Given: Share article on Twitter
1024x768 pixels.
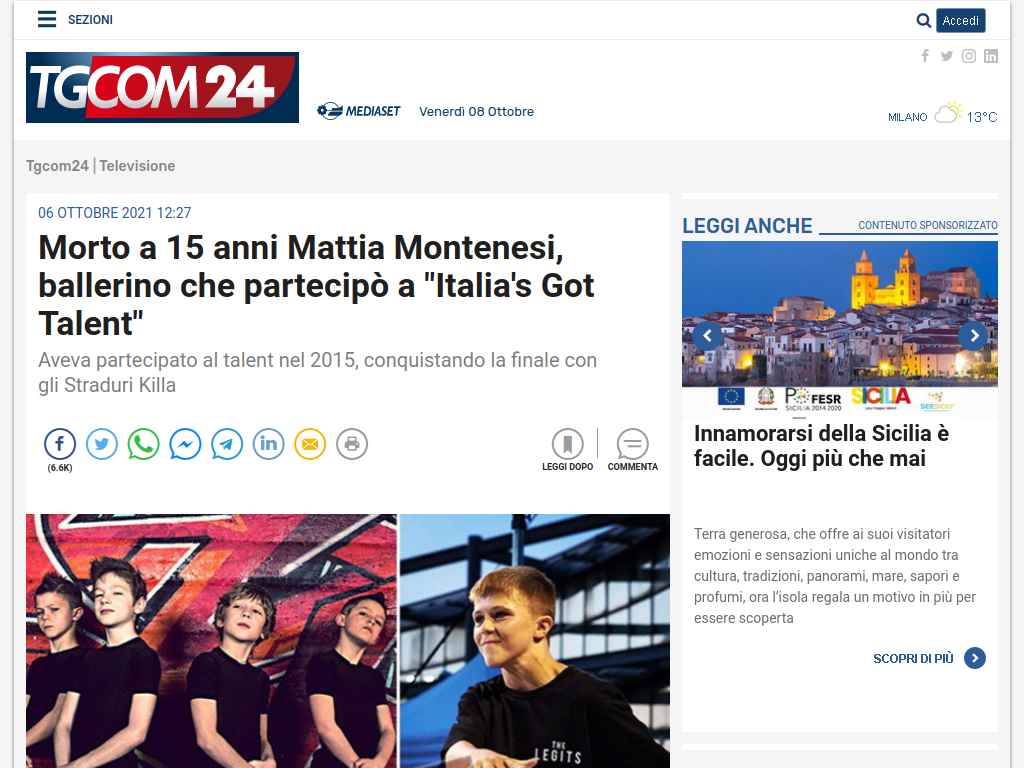Looking at the screenshot, I should (102, 444).
